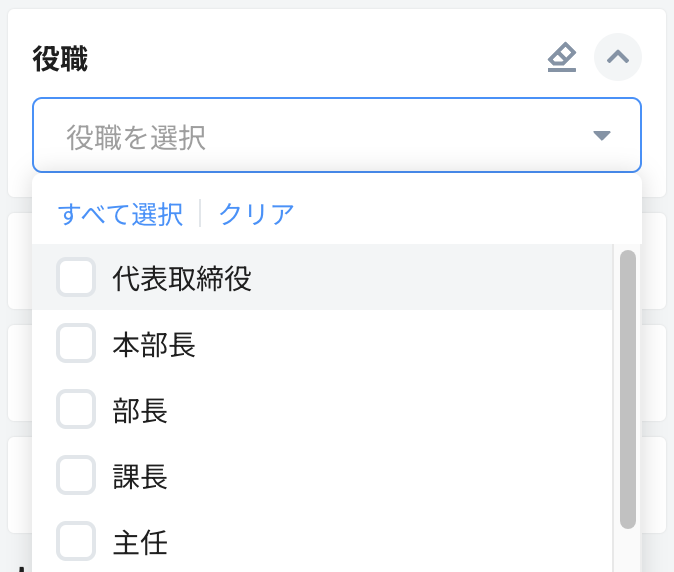This screenshot has width=674, height=572.
Task: Click the すべて選択 link
Action: (x=120, y=214)
